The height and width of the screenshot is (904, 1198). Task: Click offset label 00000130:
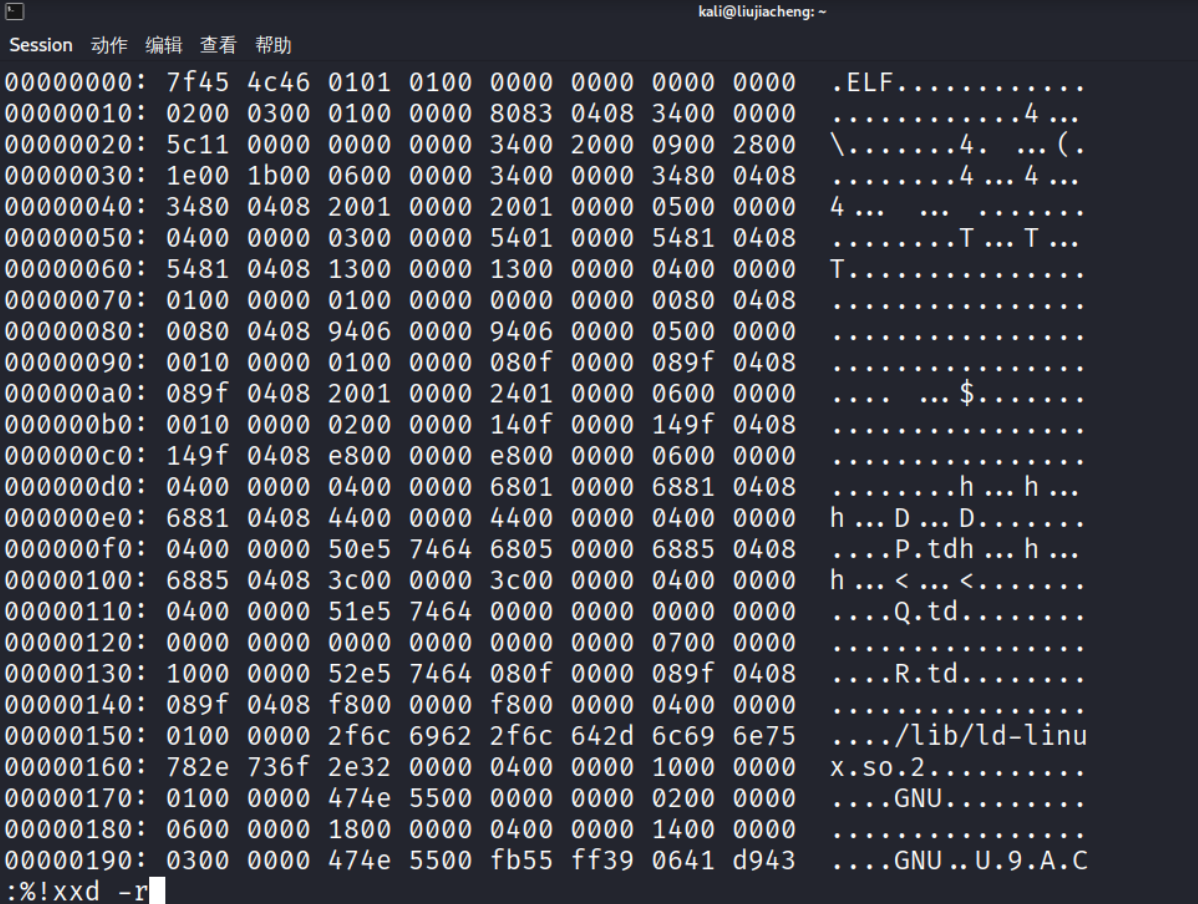coord(76,674)
